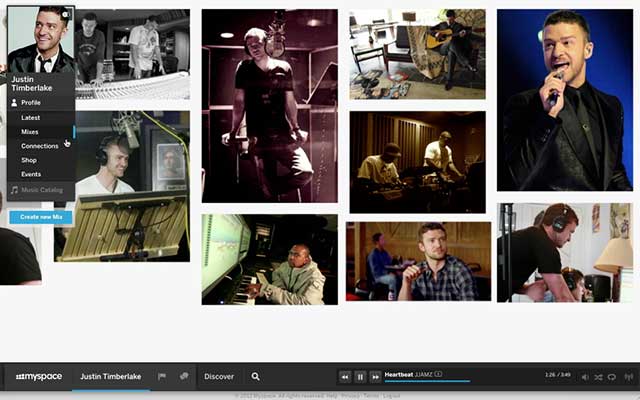Click the elapsed time display 1:26 / 3:49
The width and height of the screenshot is (640, 400).
558,375
